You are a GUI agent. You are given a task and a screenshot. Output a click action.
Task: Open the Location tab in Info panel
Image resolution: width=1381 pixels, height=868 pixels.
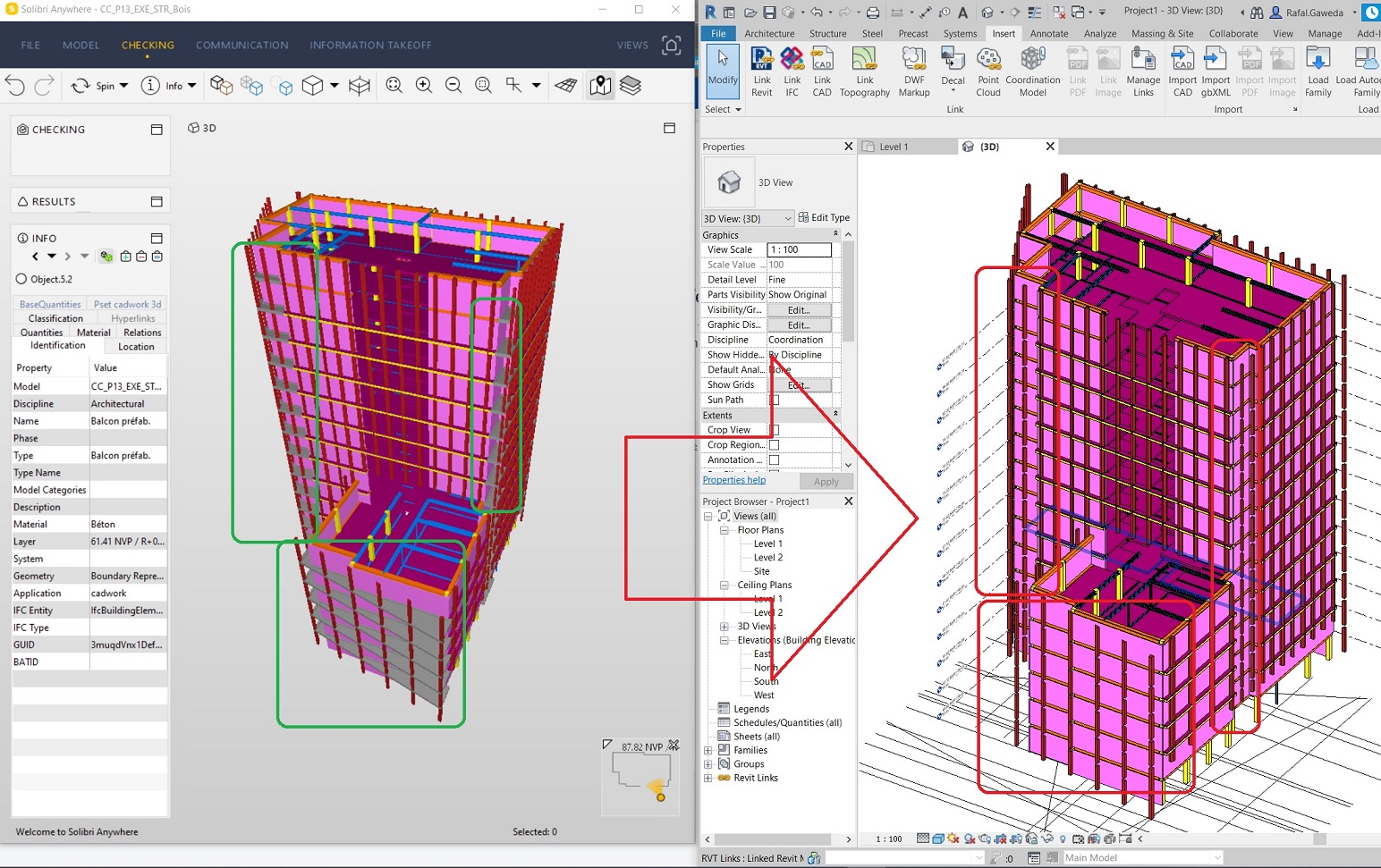(136, 347)
